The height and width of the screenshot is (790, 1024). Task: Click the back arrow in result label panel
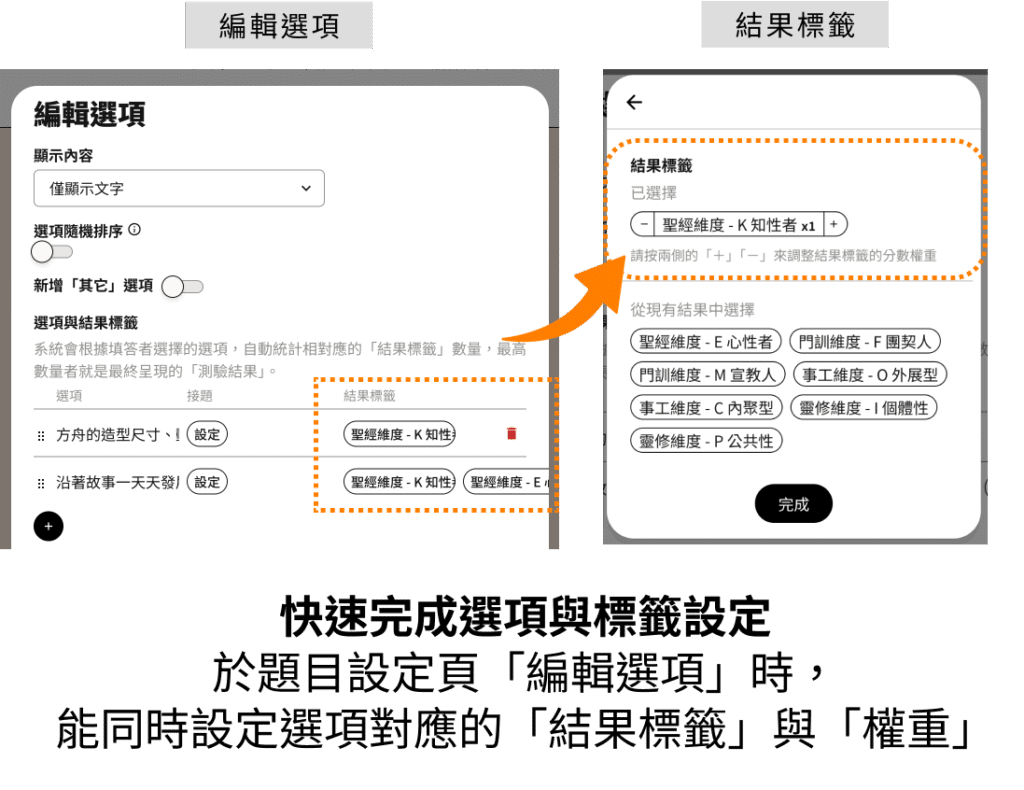pos(634,102)
